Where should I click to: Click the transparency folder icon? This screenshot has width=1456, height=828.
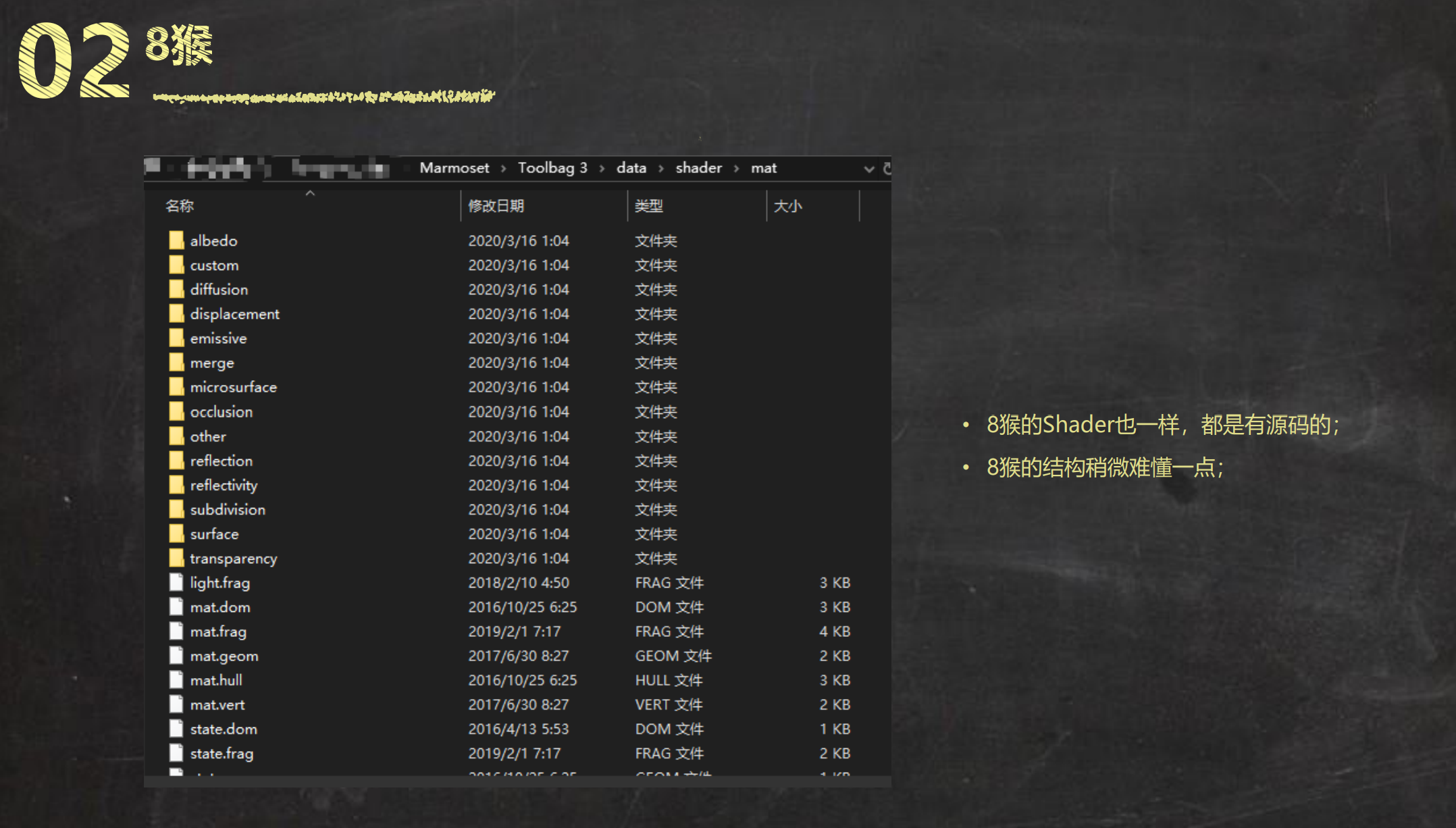coord(176,558)
